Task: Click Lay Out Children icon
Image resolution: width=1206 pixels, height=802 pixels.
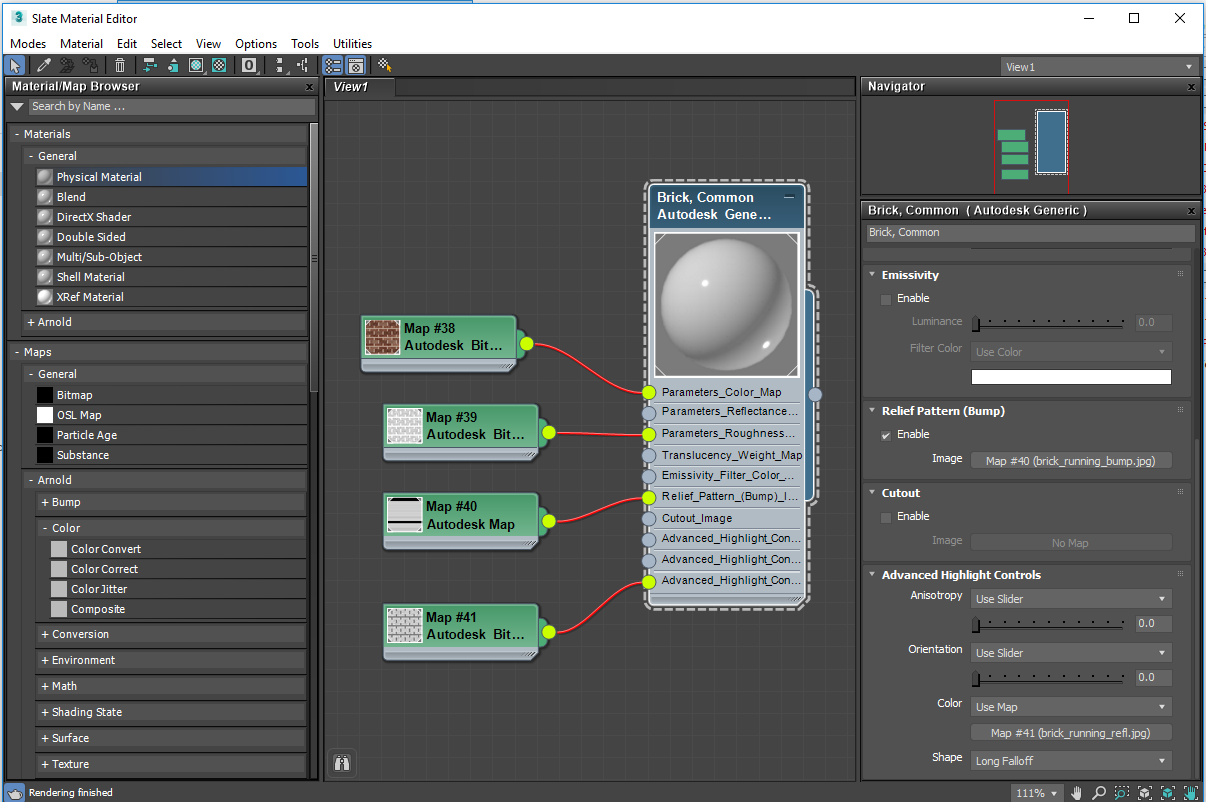Action: [x=303, y=66]
